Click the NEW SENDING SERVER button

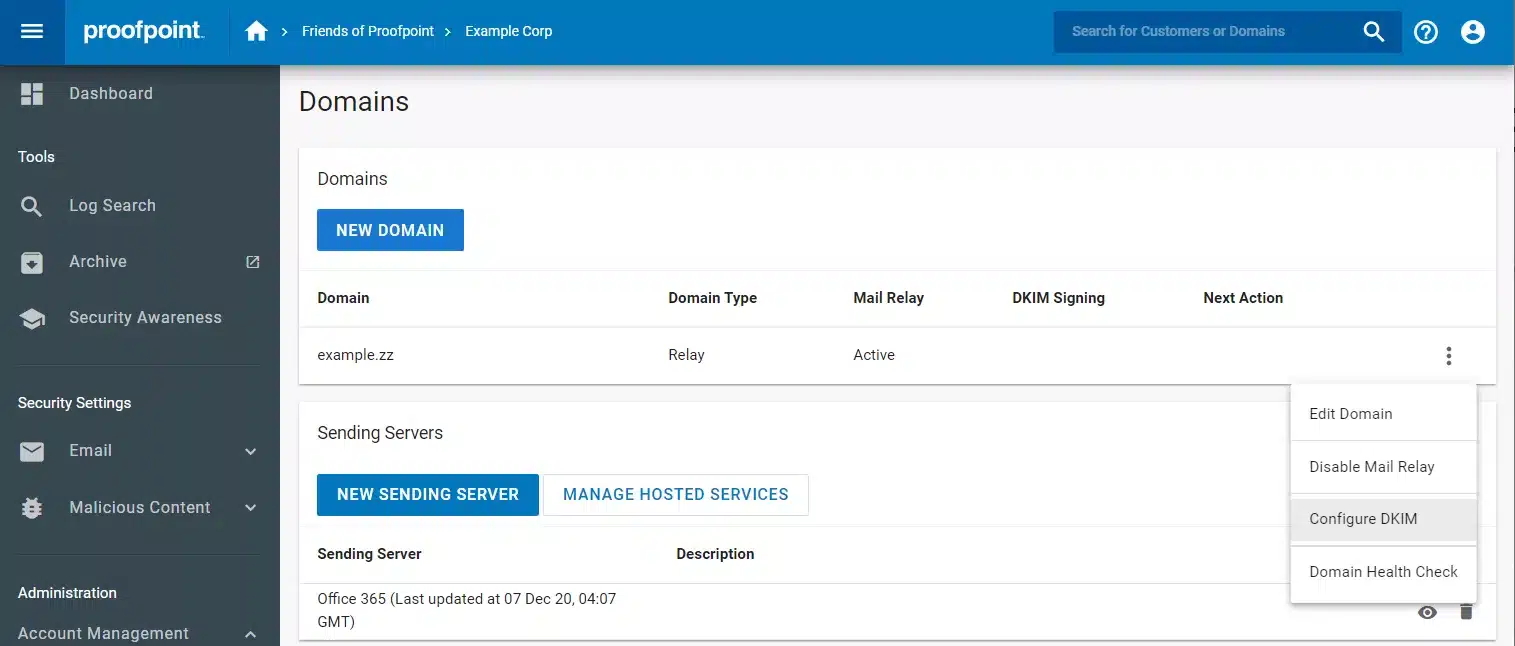(x=427, y=495)
